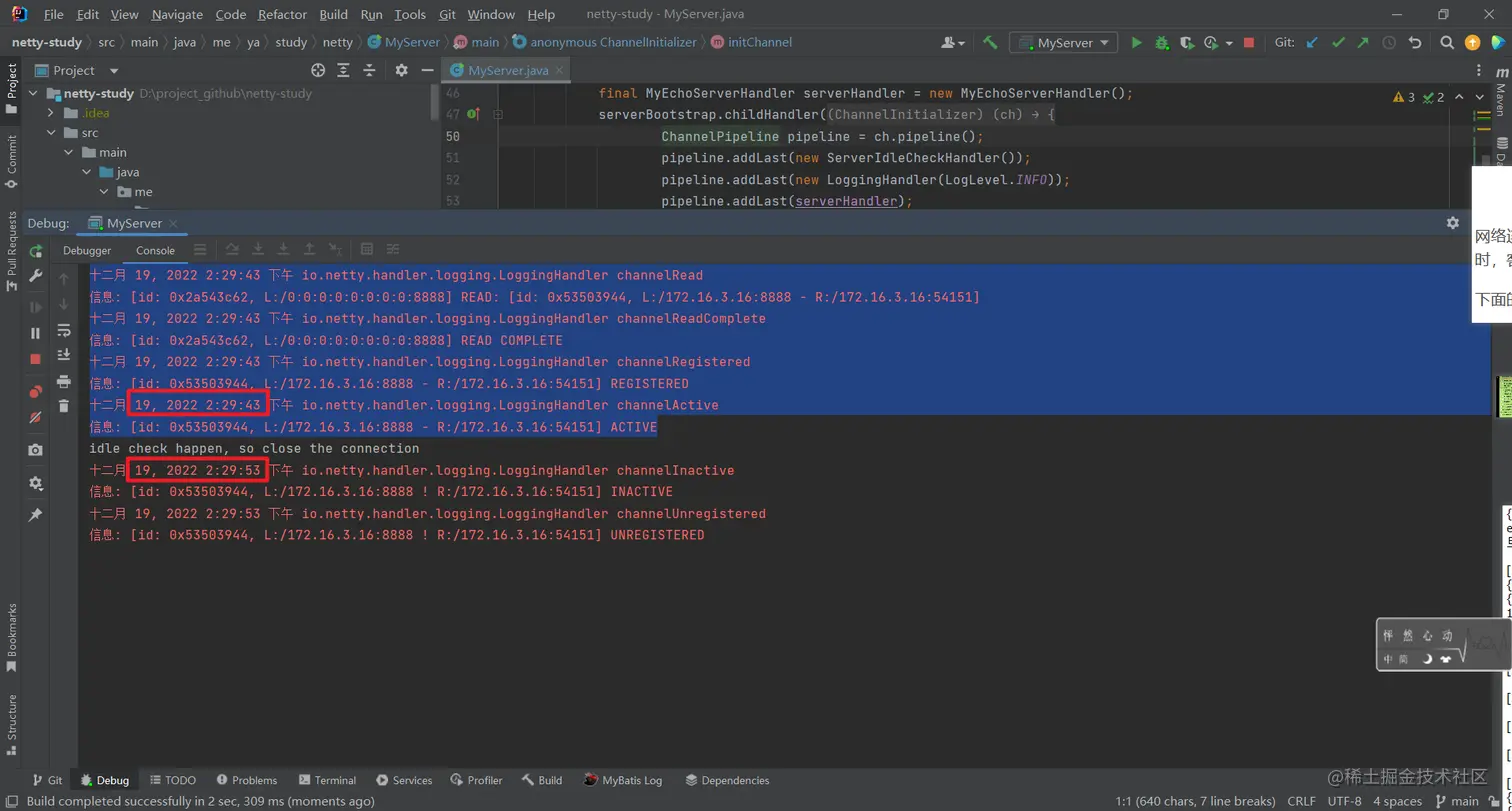Commit changes with the Git checkmark icon

point(1338,43)
